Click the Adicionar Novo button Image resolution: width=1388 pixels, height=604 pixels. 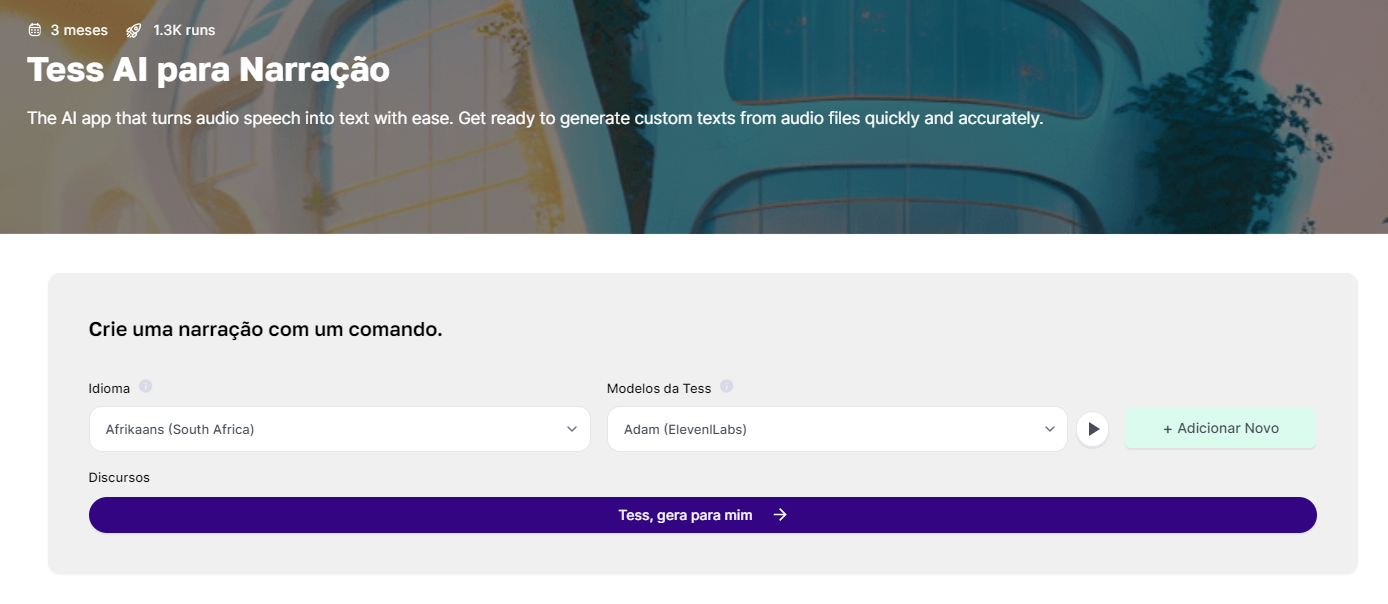click(x=1220, y=428)
